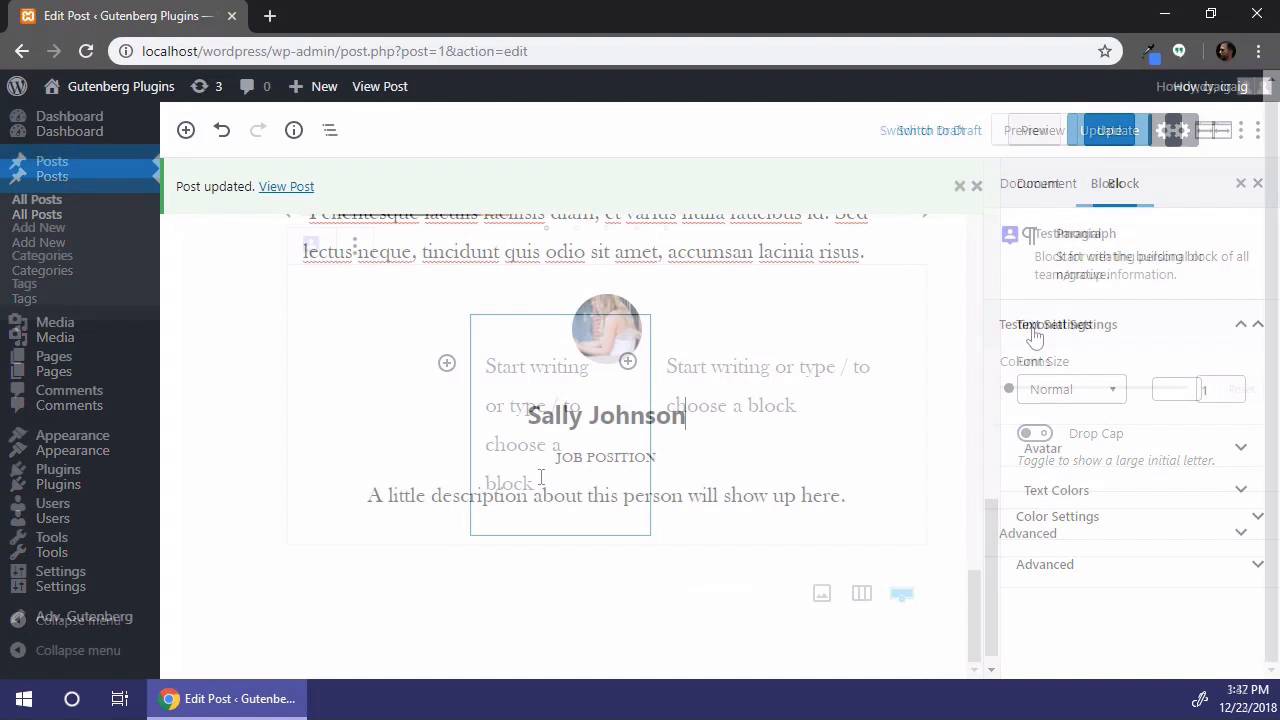Open Plugins in the admin sidebar

[58, 484]
